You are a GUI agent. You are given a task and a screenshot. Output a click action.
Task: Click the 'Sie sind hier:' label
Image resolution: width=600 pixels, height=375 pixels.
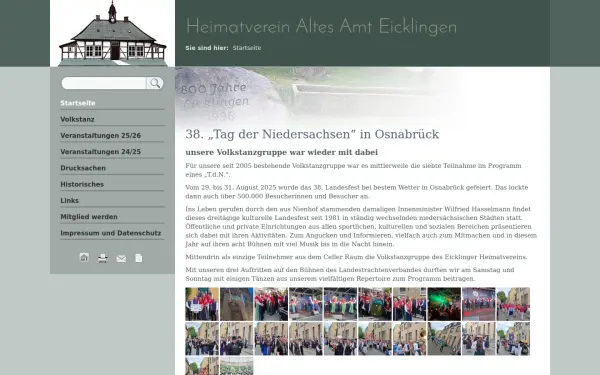click(207, 48)
